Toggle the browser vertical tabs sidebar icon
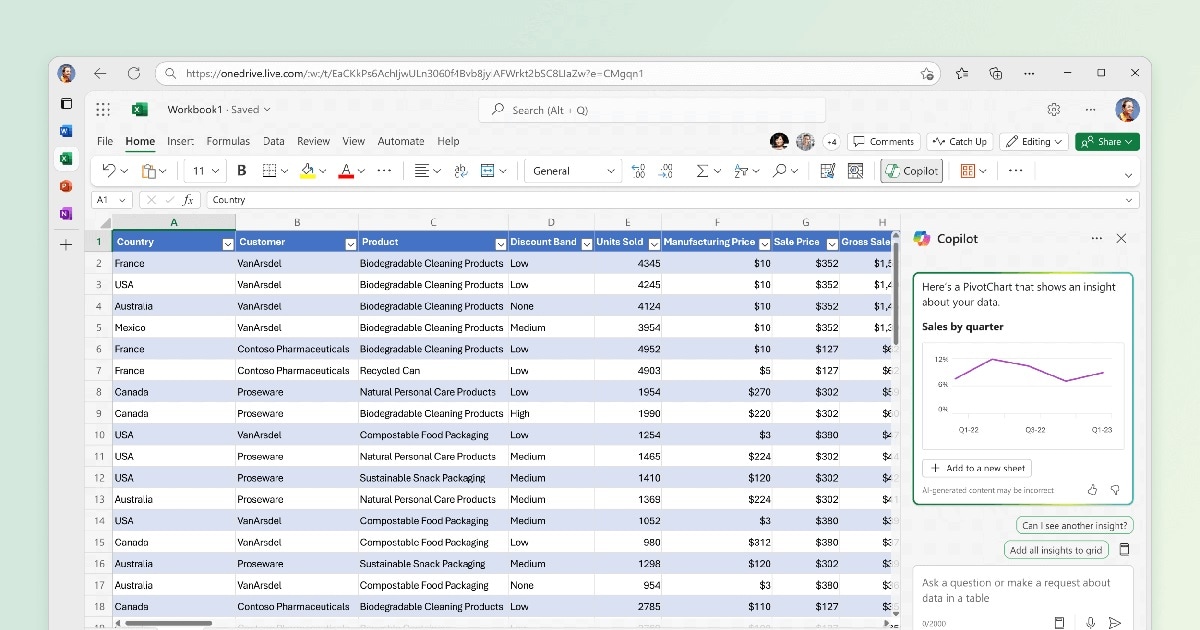The image size is (1200, 630). [66, 103]
